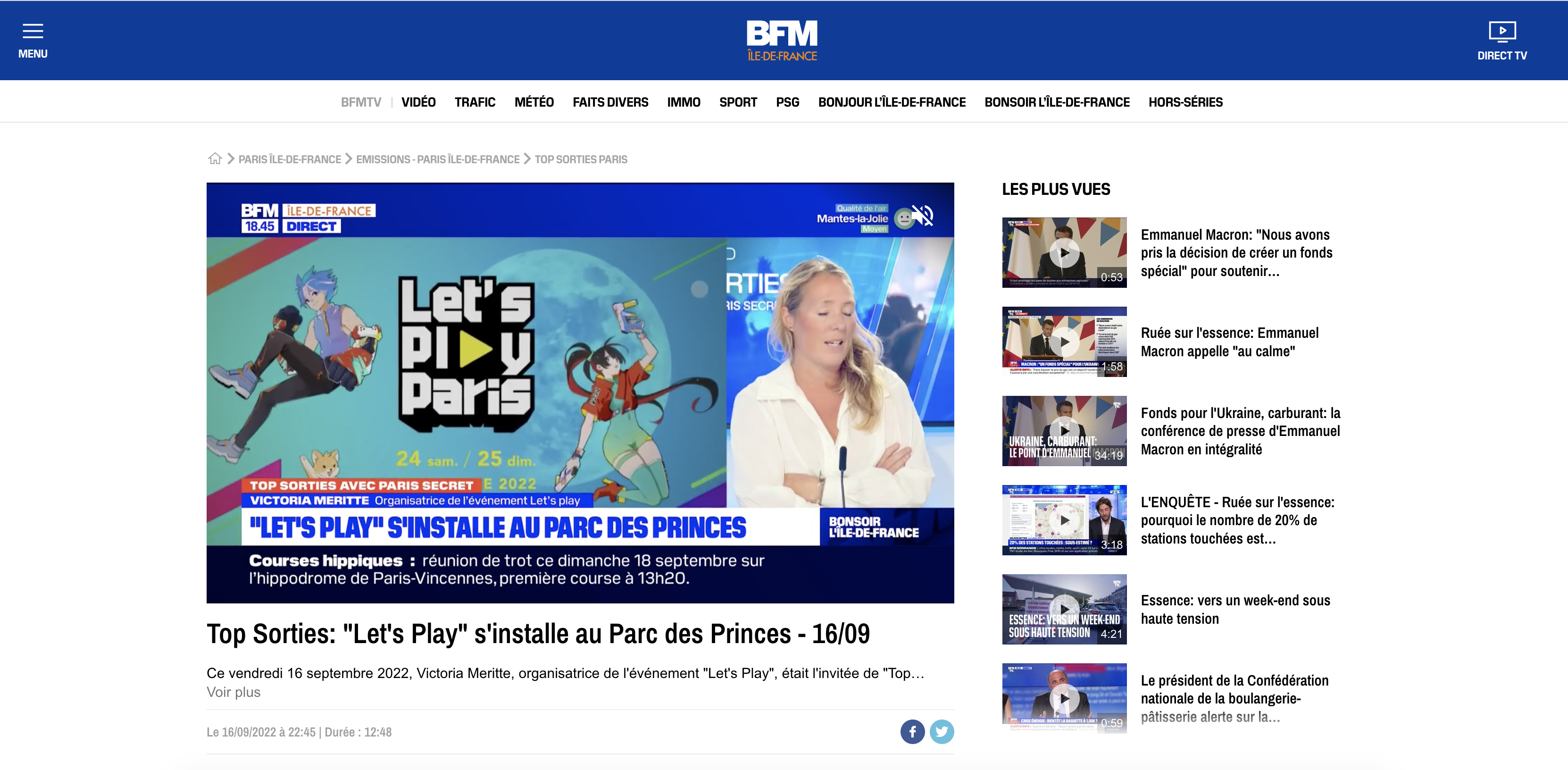
Task: Share the video on Twitter
Action: click(x=942, y=732)
